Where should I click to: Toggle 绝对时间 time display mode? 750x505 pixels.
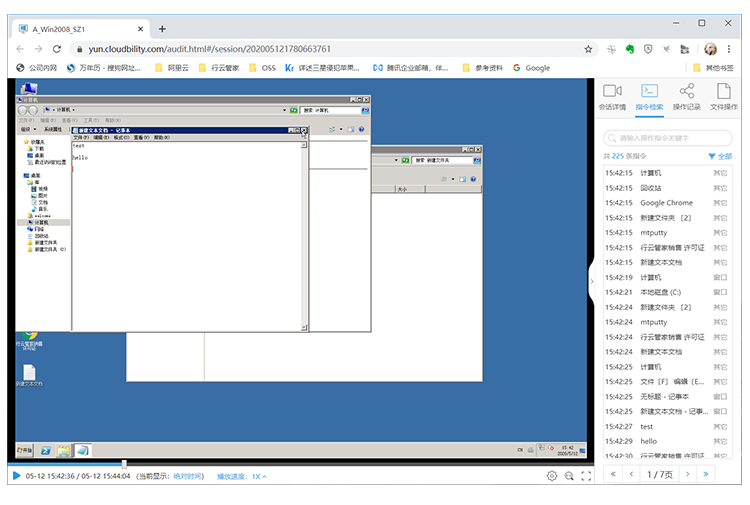pyautogui.click(x=189, y=477)
